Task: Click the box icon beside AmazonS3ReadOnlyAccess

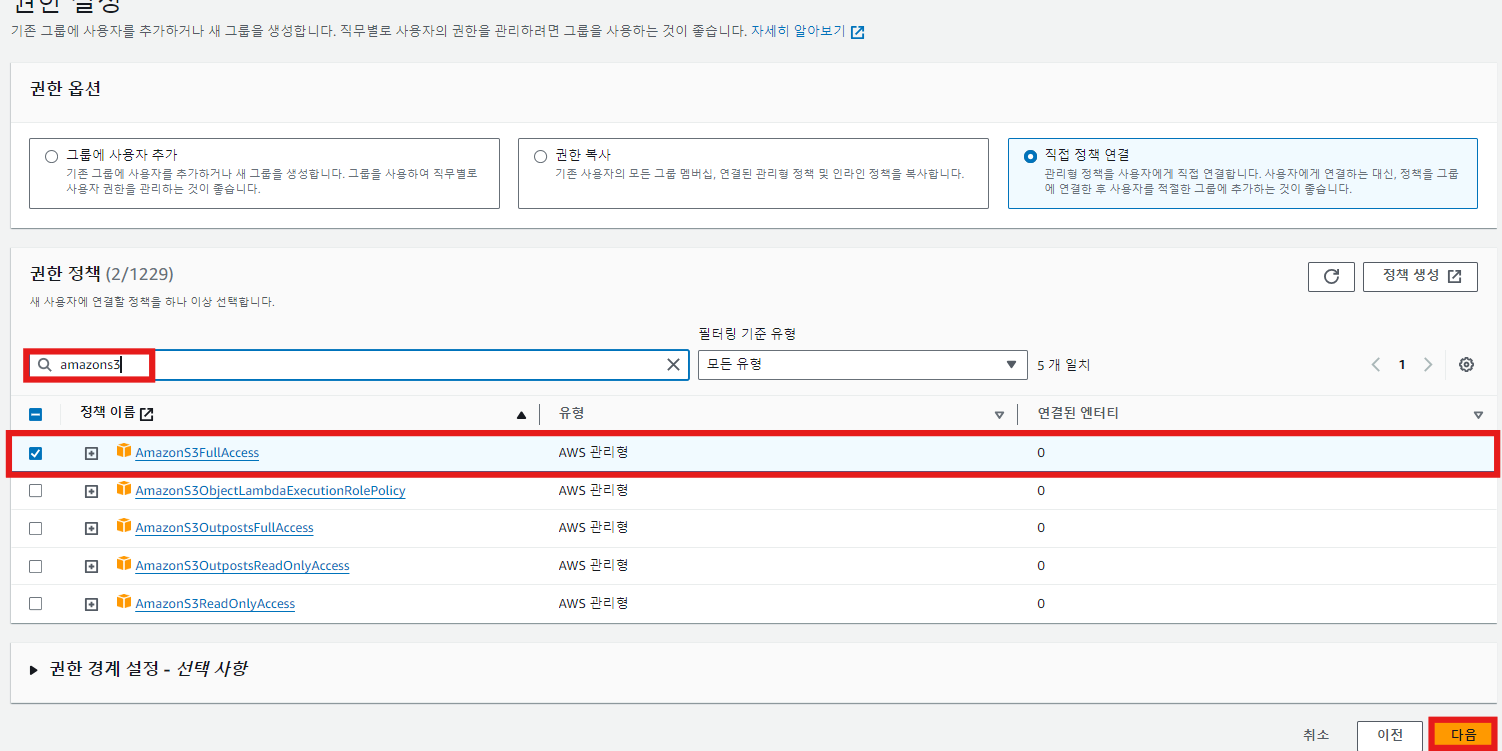Action: [124, 602]
